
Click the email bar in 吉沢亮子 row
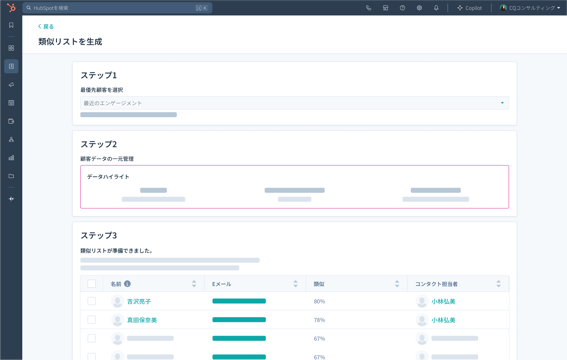coord(239,301)
